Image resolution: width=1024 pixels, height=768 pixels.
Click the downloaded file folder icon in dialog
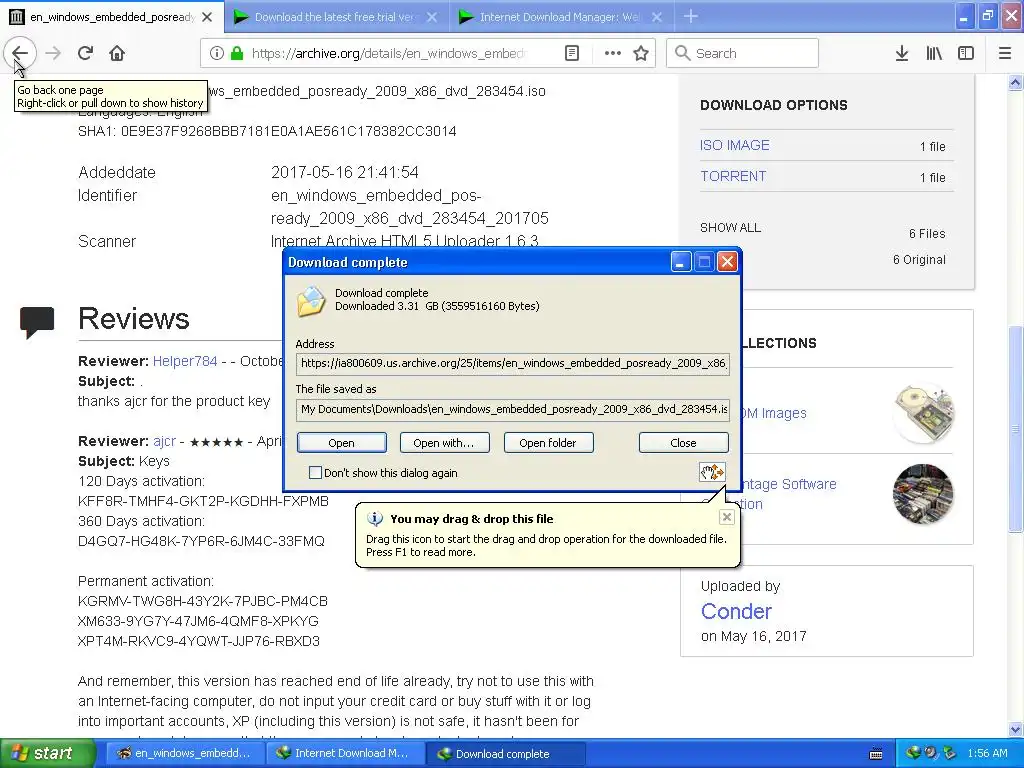point(311,300)
